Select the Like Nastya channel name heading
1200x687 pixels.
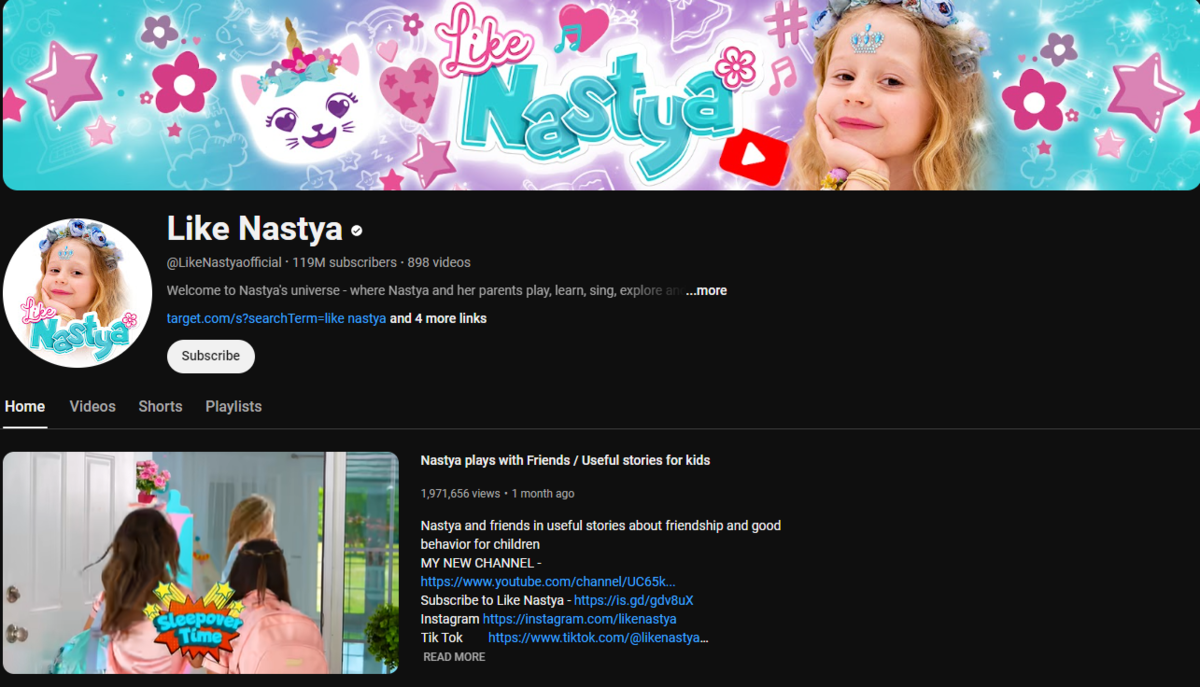tap(255, 229)
